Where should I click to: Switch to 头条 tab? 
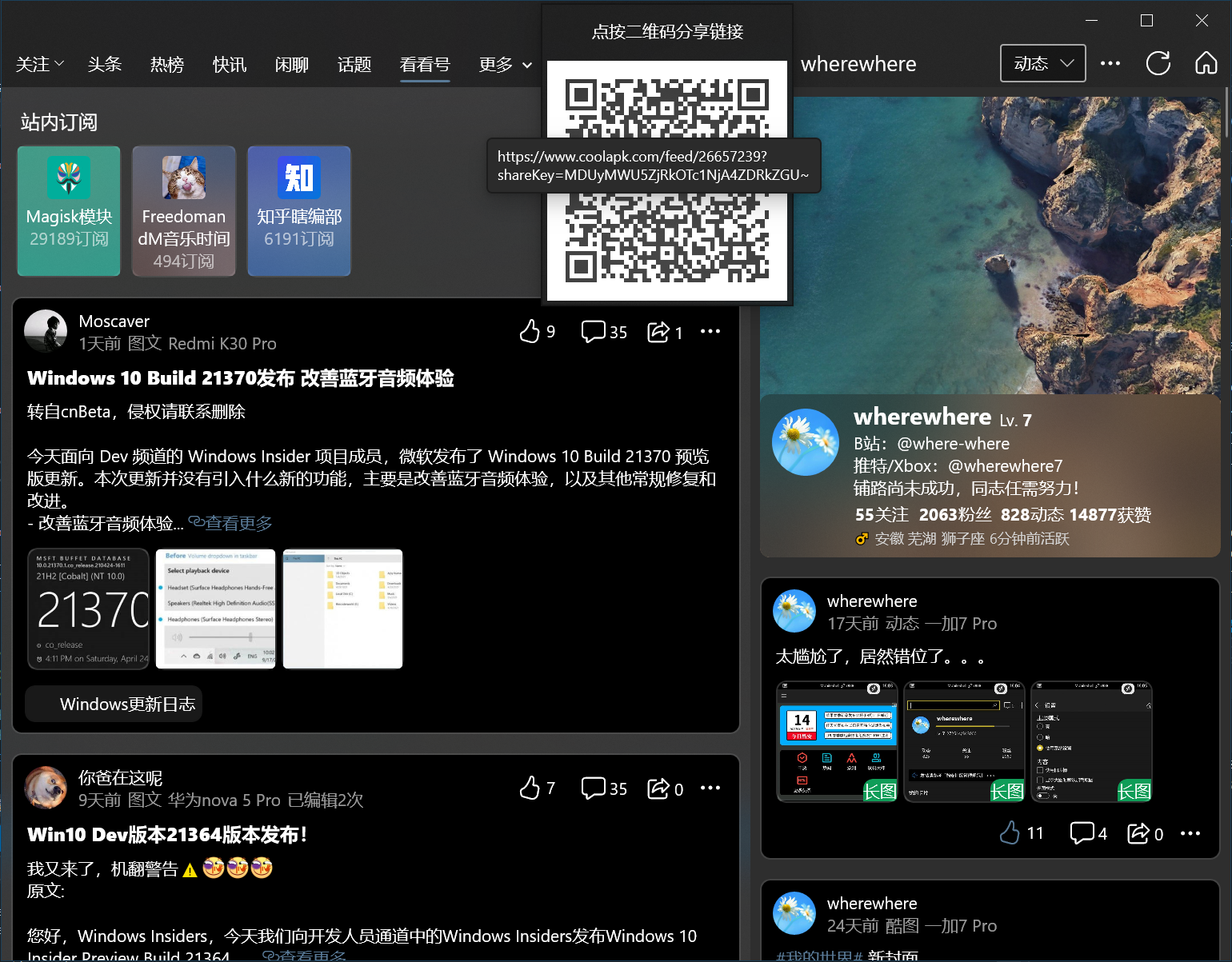[105, 64]
